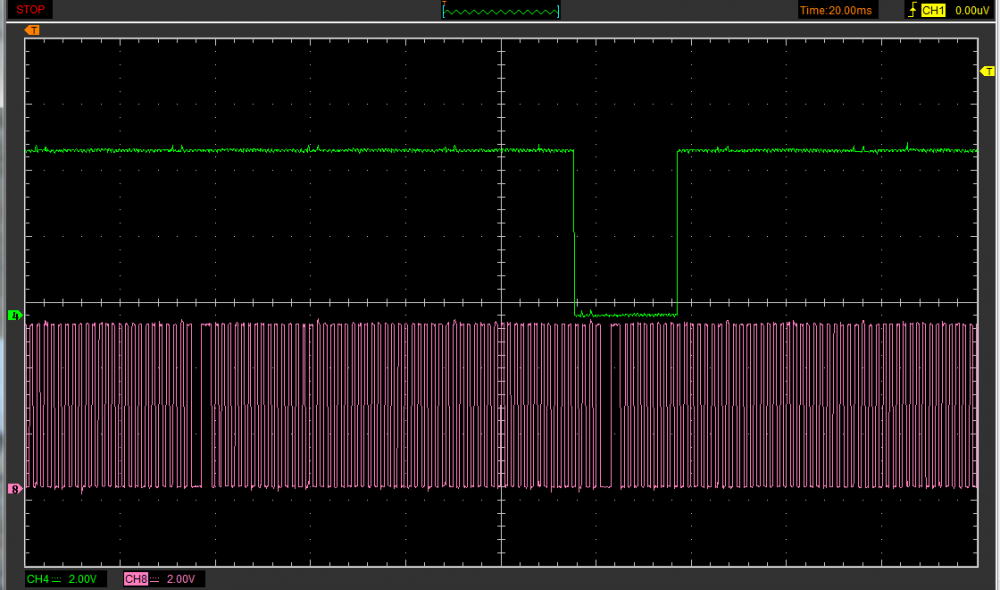Click the rising edge of the green pulse
The image size is (1000, 590).
click(677, 232)
